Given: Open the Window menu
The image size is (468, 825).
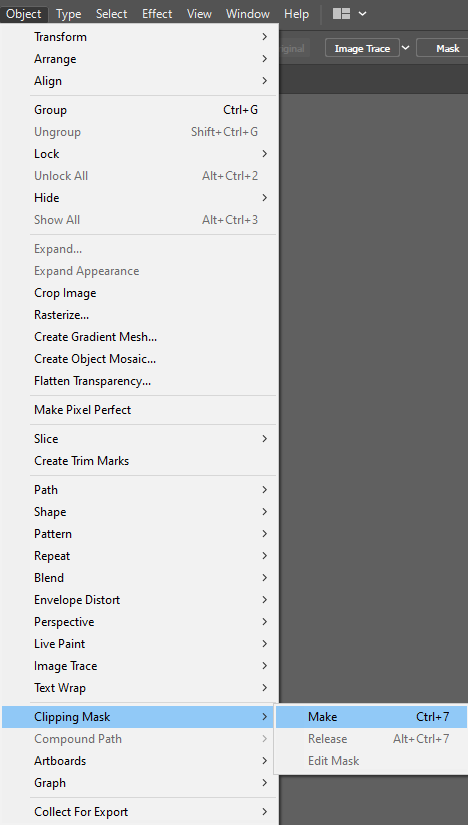Looking at the screenshot, I should click(248, 14).
